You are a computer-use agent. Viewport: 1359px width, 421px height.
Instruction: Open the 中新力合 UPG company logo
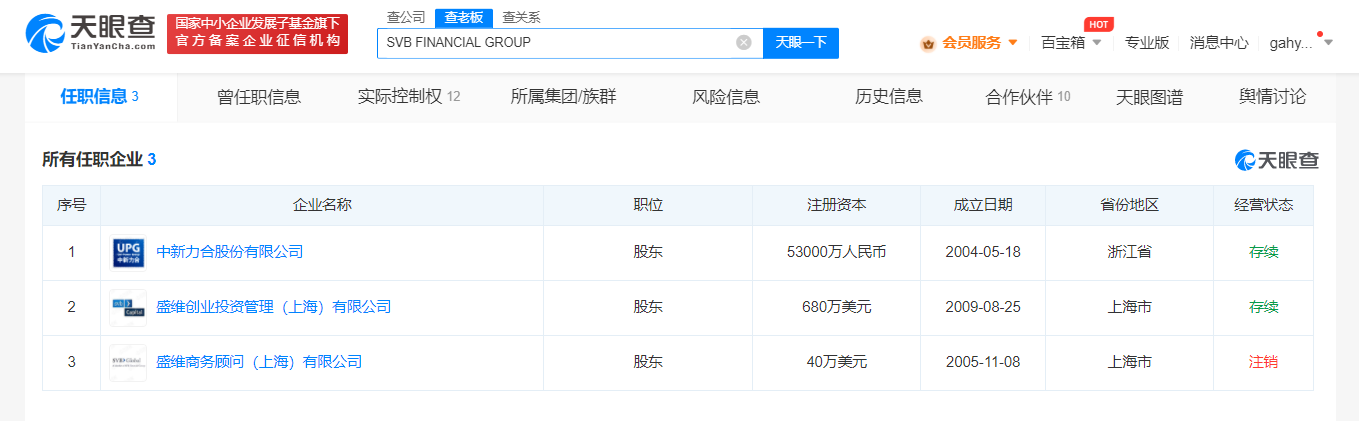129,252
